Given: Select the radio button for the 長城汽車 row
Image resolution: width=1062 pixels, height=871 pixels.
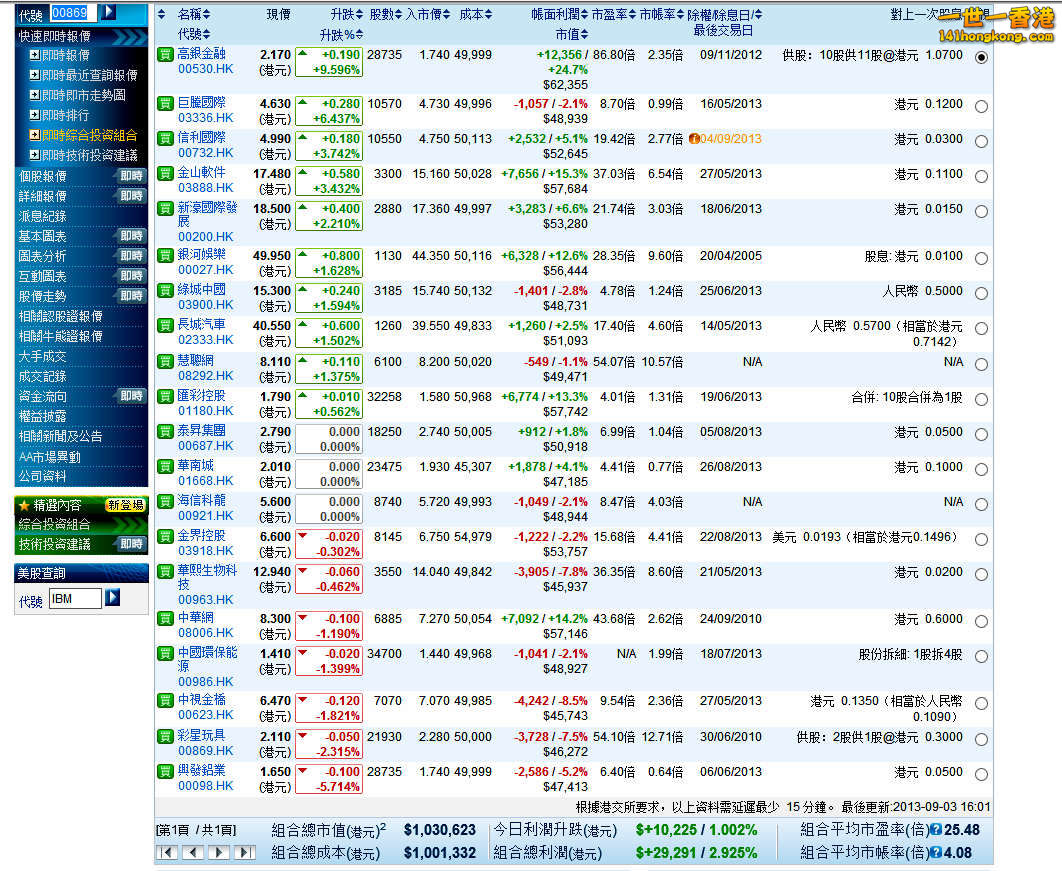Looking at the screenshot, I should click(981, 328).
